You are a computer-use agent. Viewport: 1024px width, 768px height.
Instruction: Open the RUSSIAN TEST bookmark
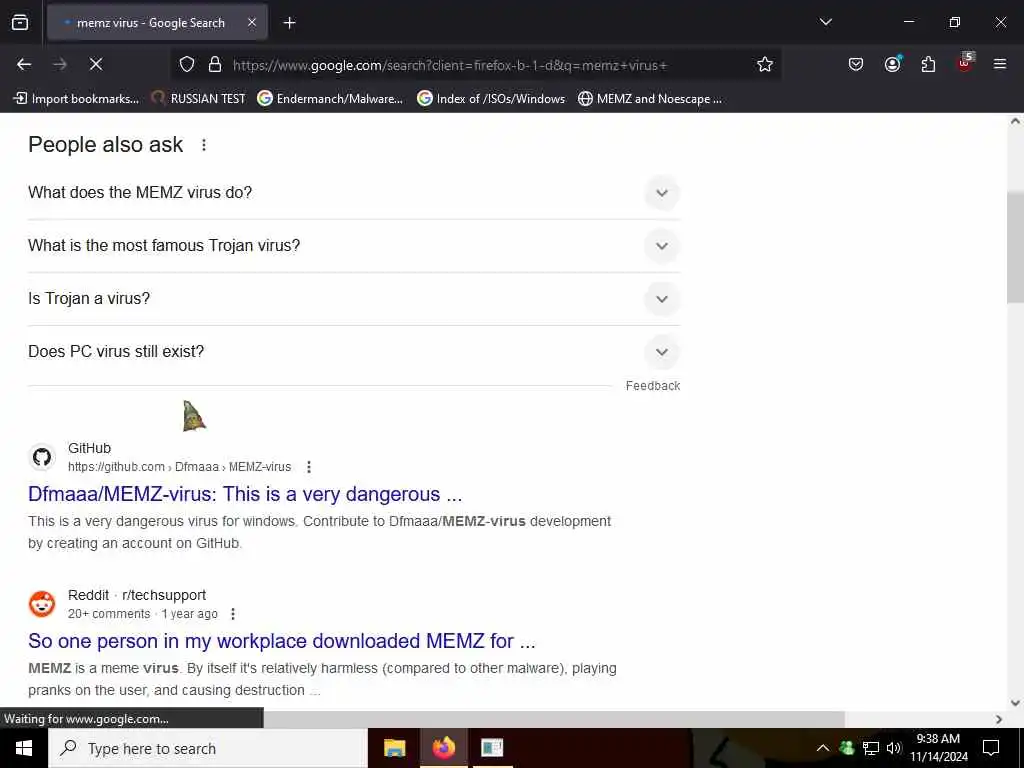pos(198,99)
